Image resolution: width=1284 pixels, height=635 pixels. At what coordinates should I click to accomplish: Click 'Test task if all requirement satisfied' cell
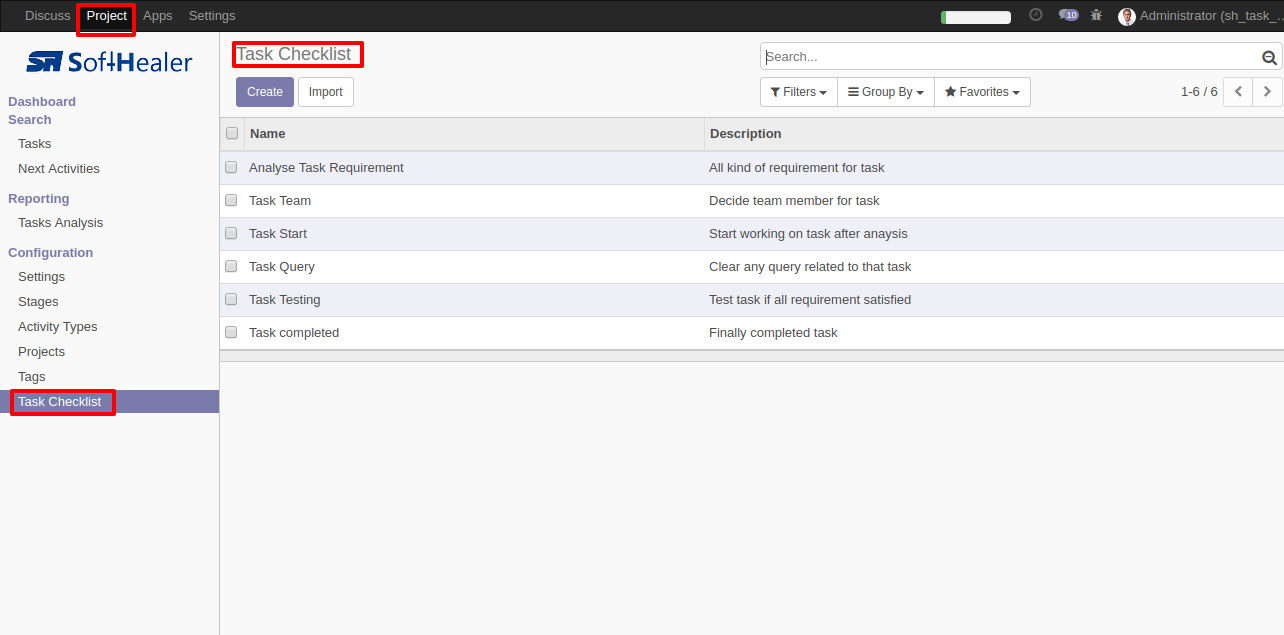point(810,300)
